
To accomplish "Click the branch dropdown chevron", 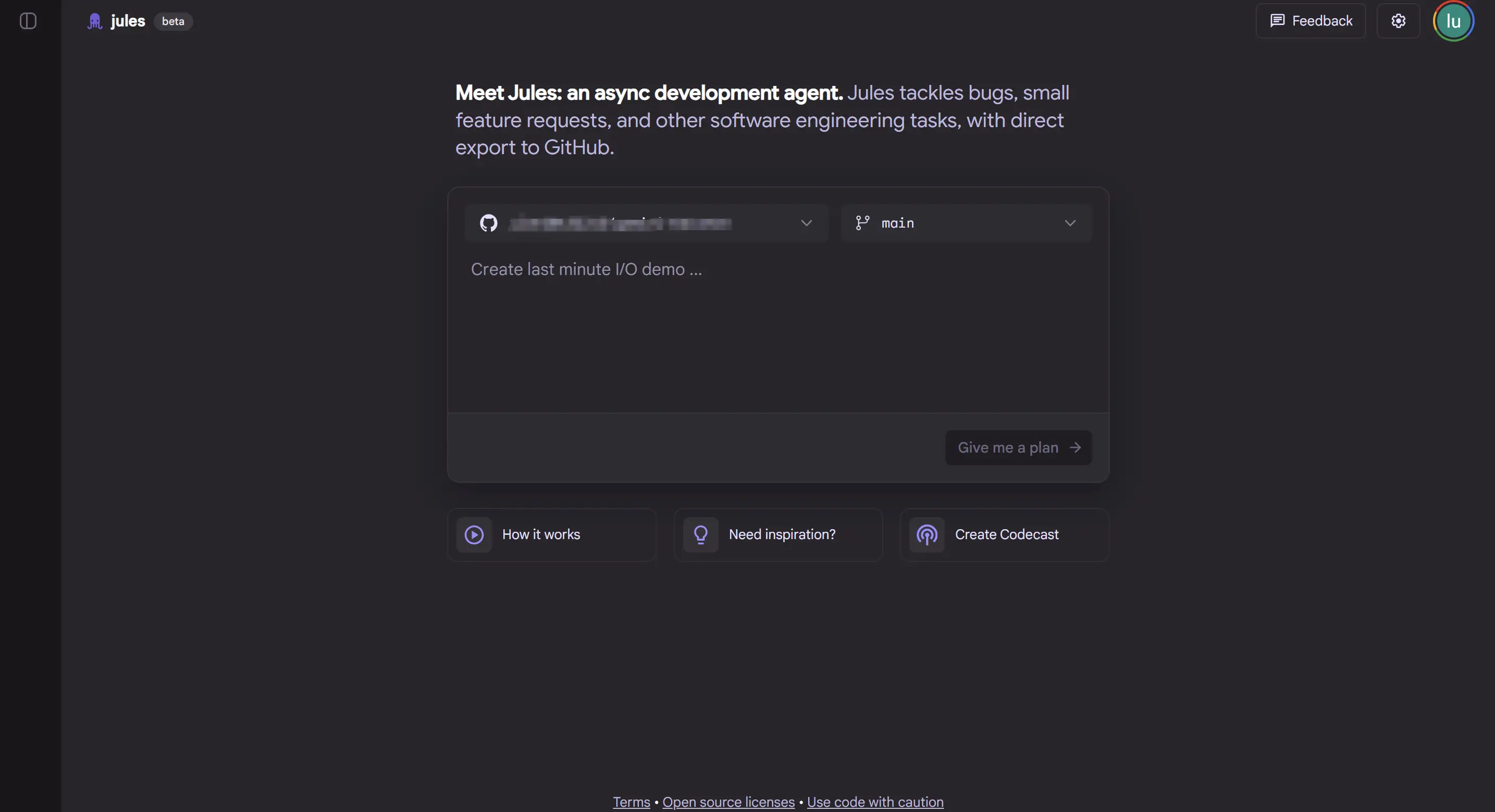I will pos(1070,223).
